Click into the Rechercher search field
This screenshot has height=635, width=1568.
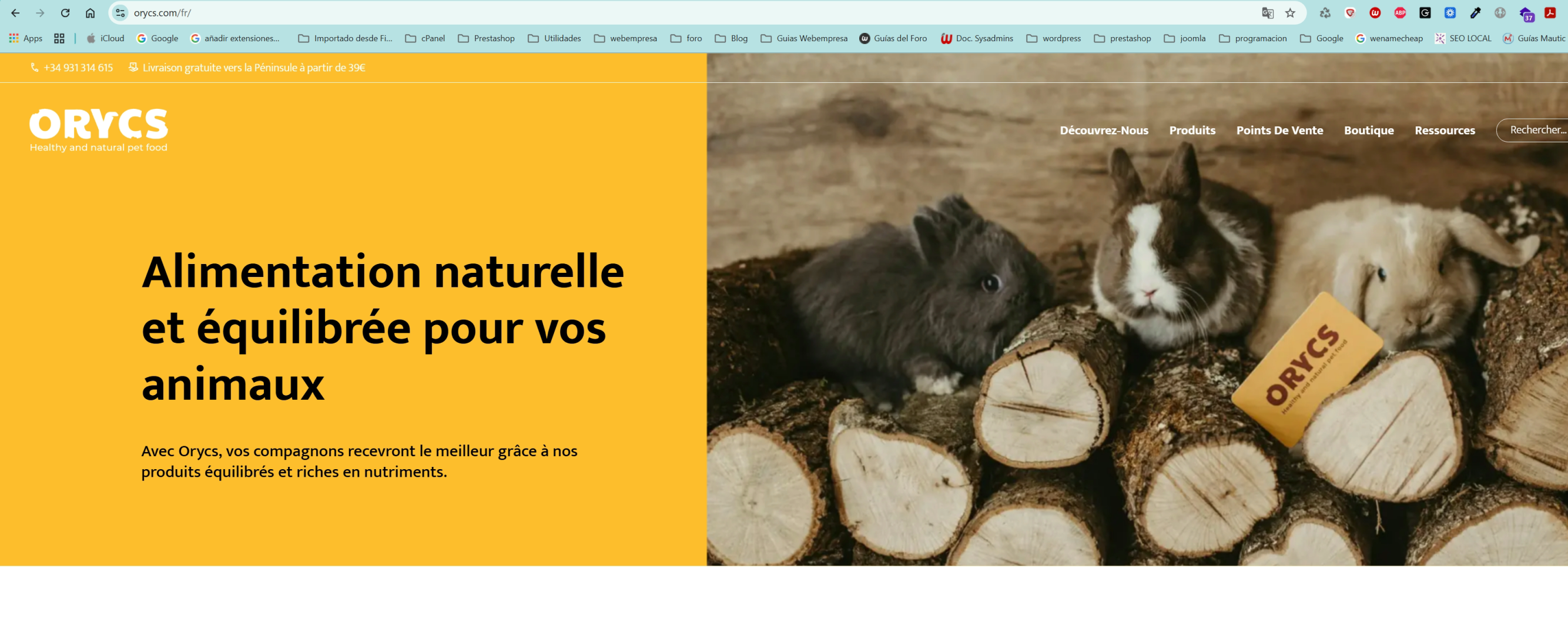tap(1534, 131)
